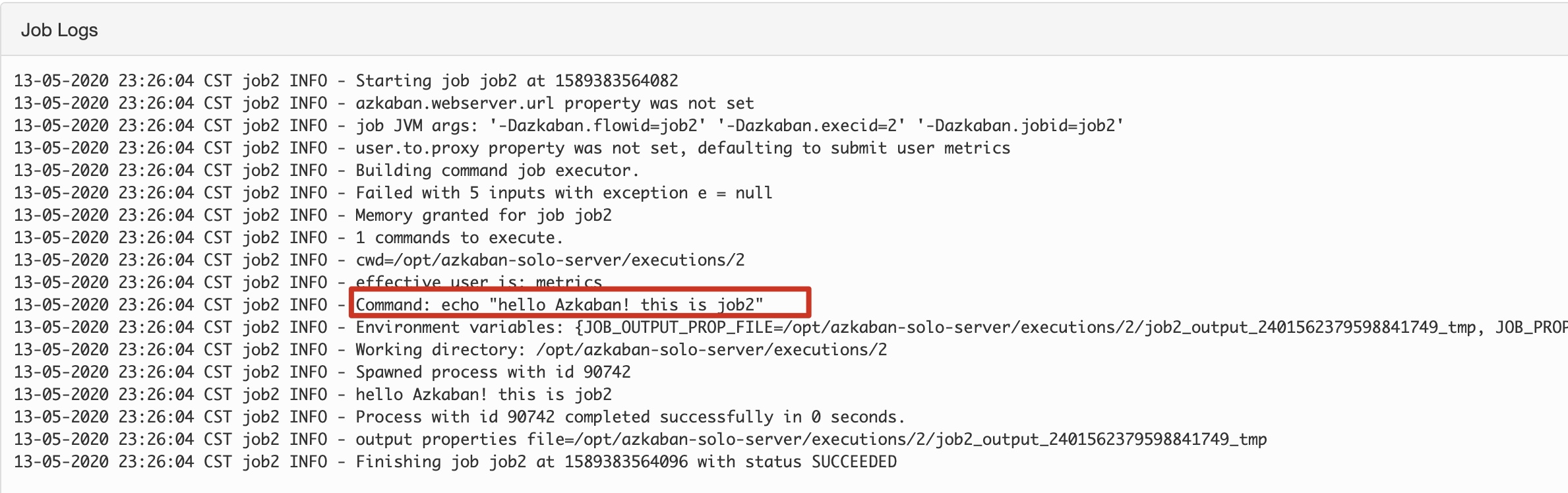The height and width of the screenshot is (493, 1568).
Task: Click the job JVM args log line
Action: [x=569, y=126]
